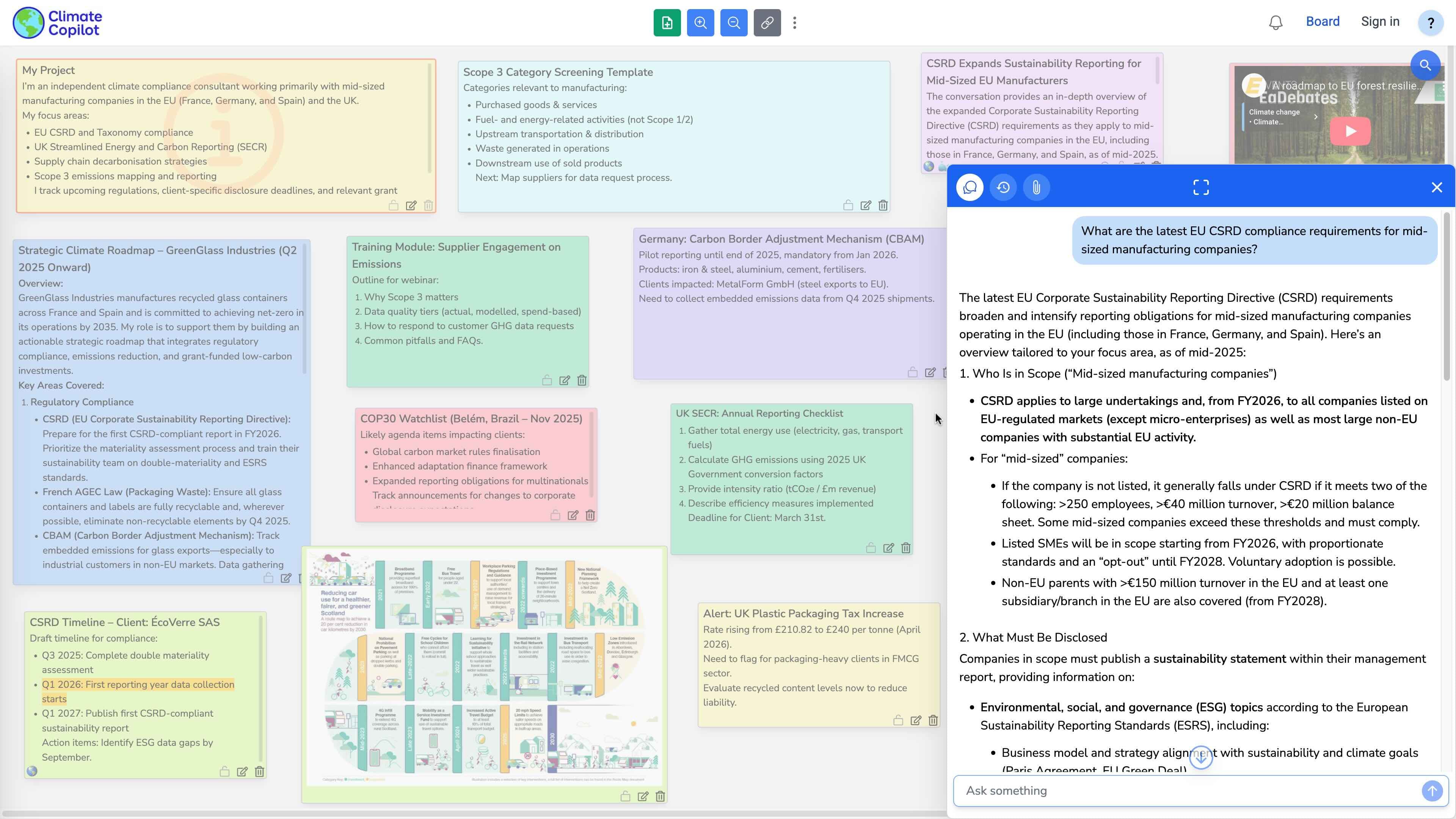This screenshot has height=819, width=1456.
Task: Toggle the lock on the UK SECR checklist note
Action: click(871, 548)
